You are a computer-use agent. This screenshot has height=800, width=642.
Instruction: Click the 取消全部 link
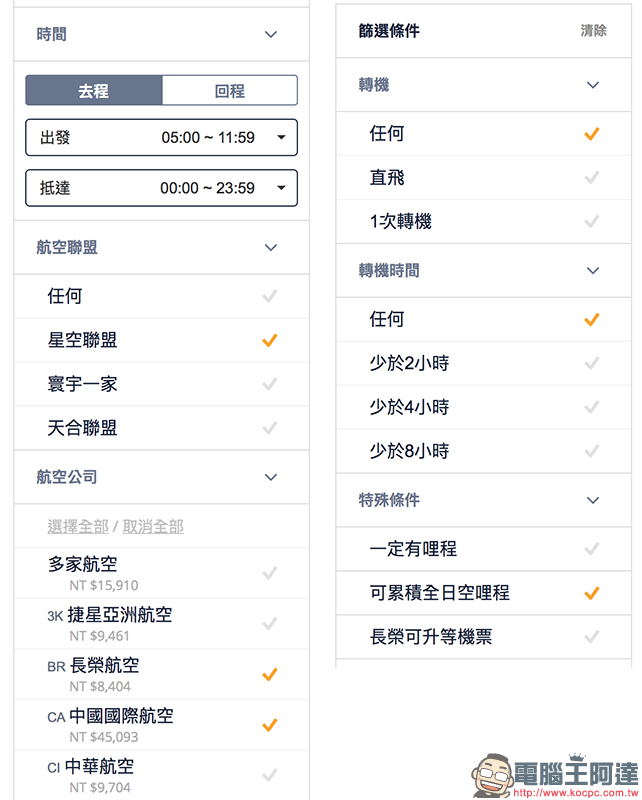(x=153, y=527)
